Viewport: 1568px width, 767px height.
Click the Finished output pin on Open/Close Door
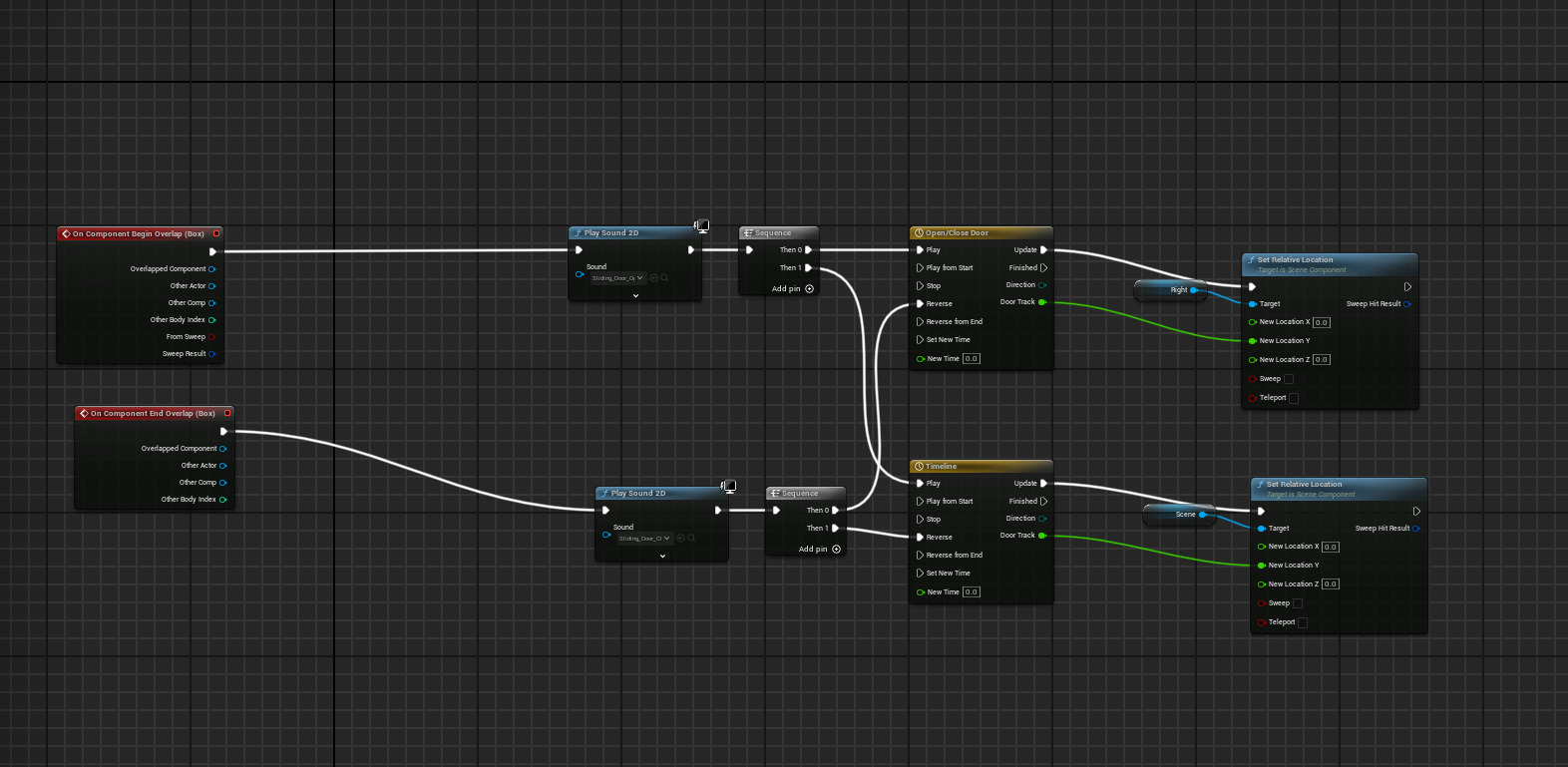[1044, 268]
